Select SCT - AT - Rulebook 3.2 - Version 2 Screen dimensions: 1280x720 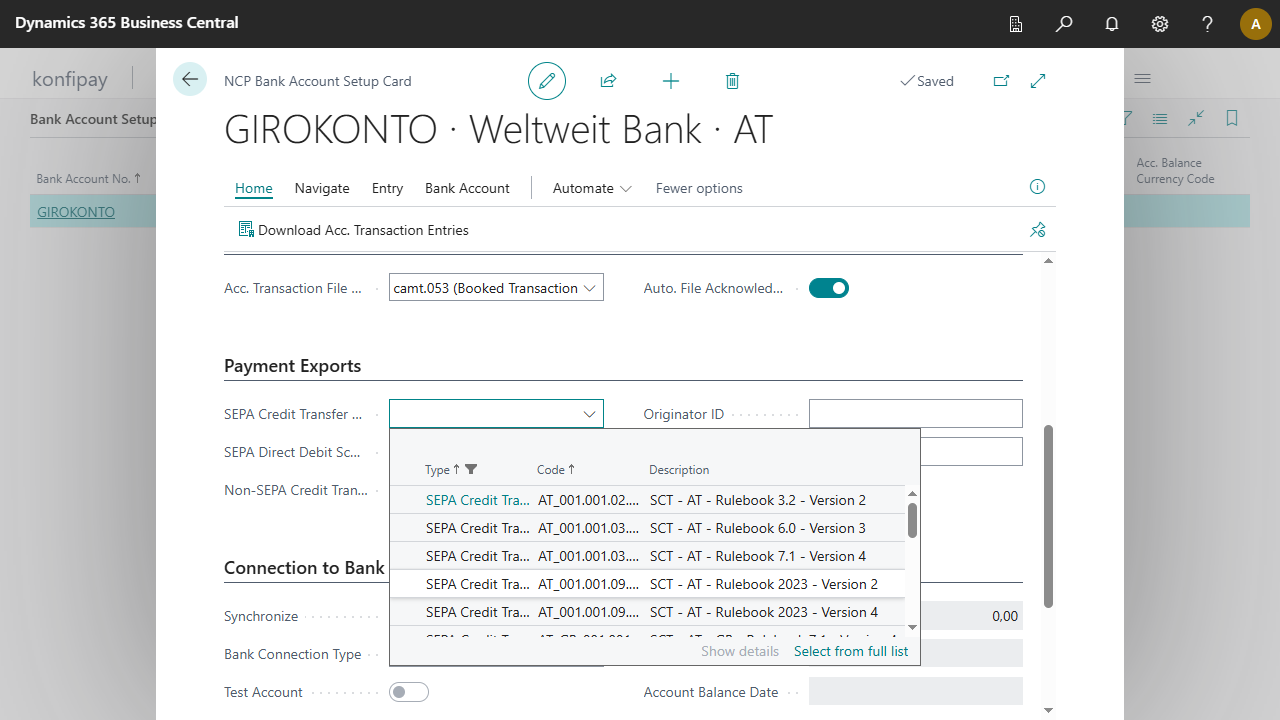[x=647, y=500]
